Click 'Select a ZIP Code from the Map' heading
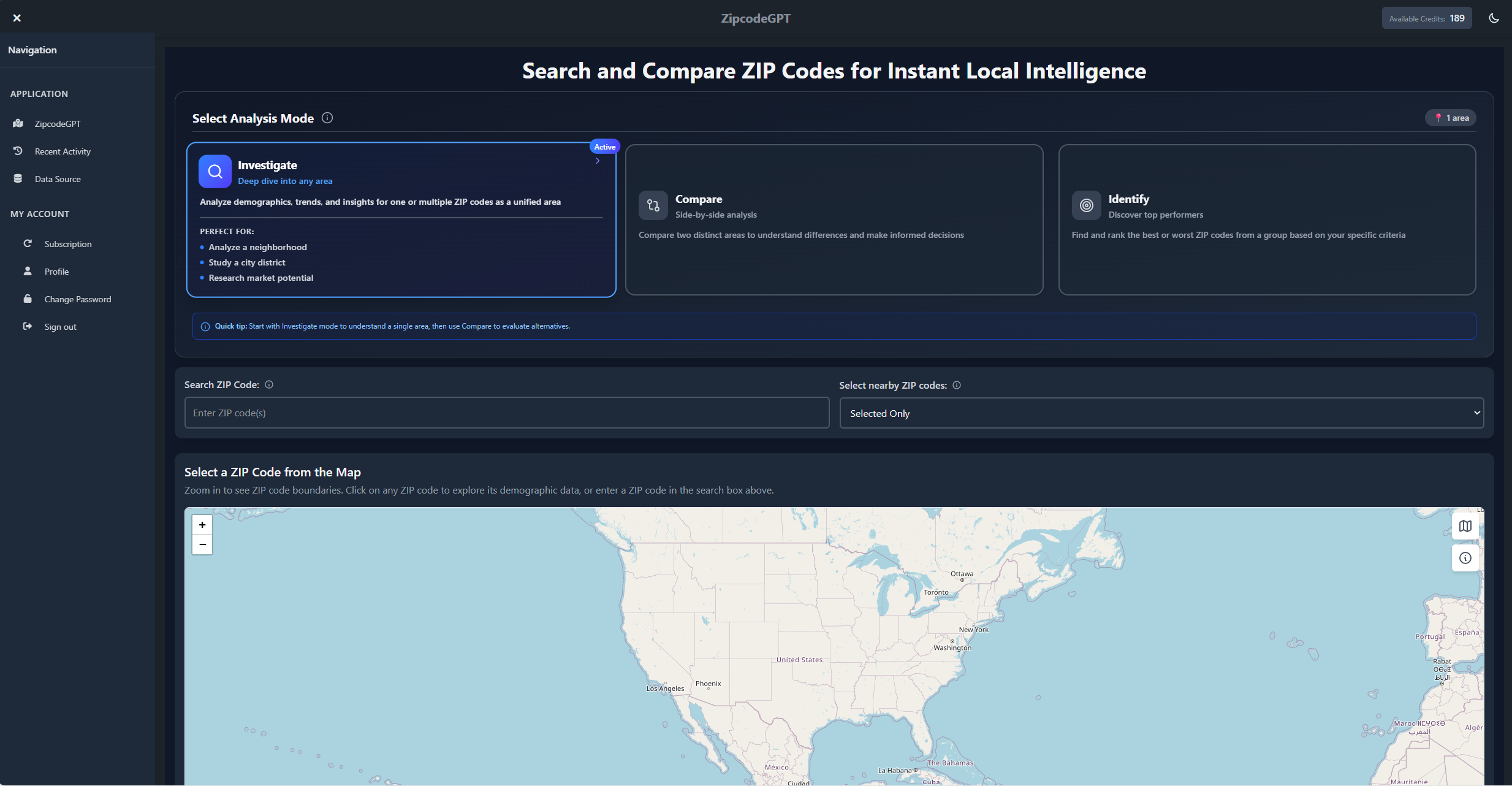 pyautogui.click(x=273, y=472)
